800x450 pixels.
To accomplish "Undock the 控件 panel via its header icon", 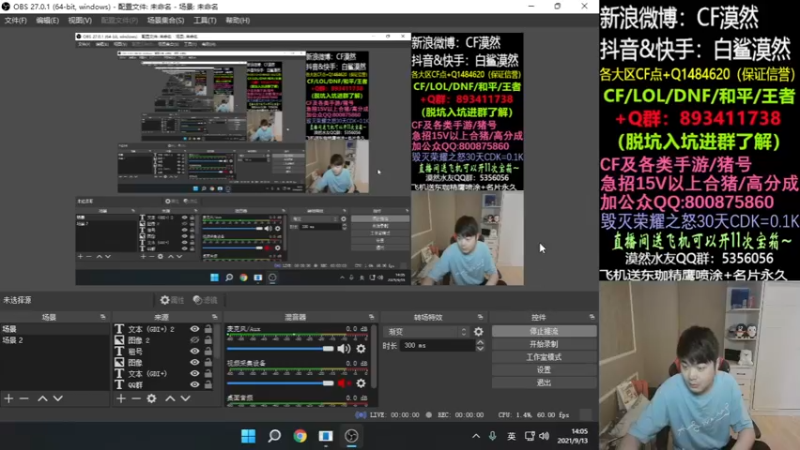I will coord(592,317).
